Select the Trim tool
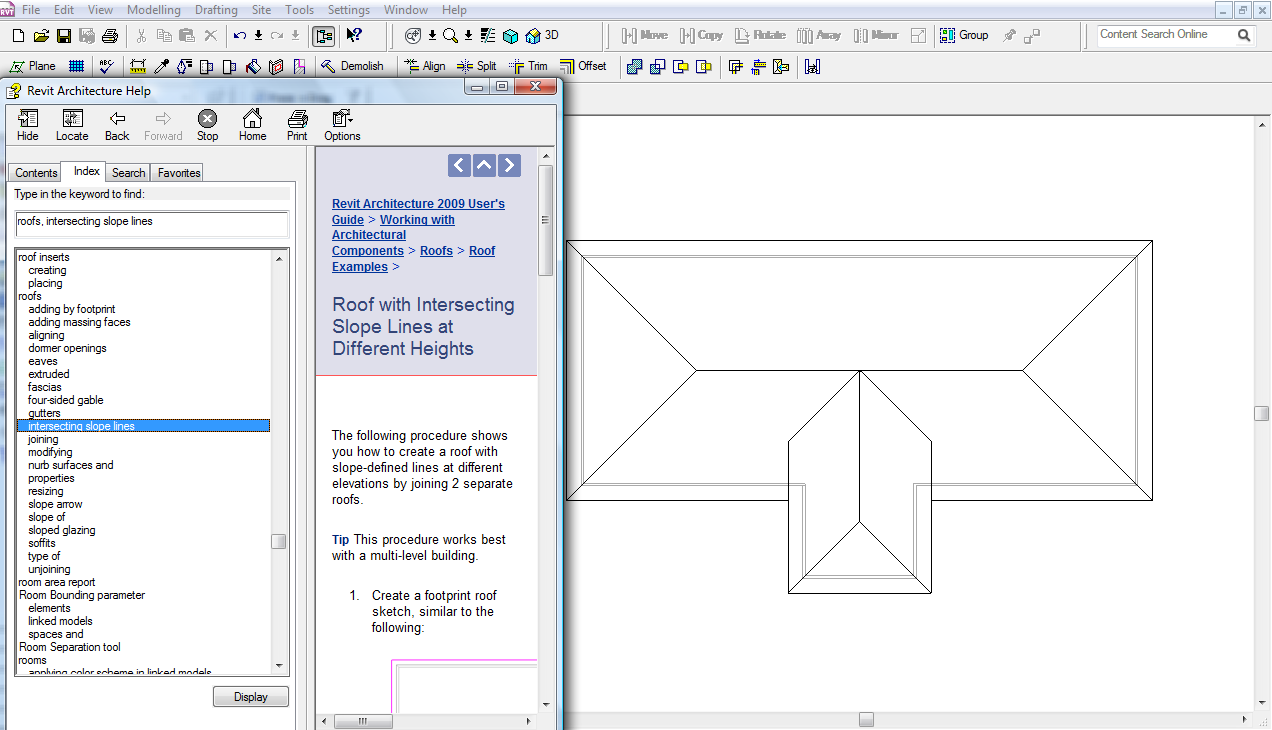The height and width of the screenshot is (730, 1272). tap(528, 66)
